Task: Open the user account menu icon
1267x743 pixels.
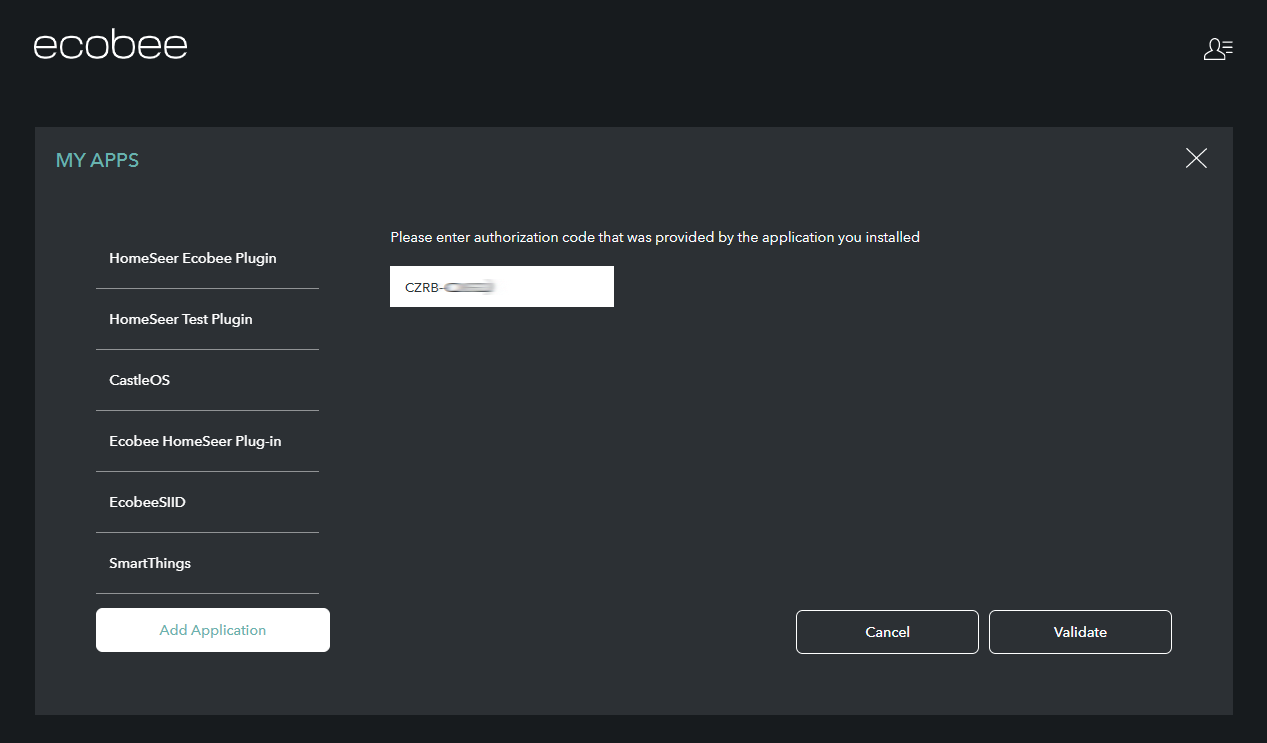Action: [x=1217, y=49]
